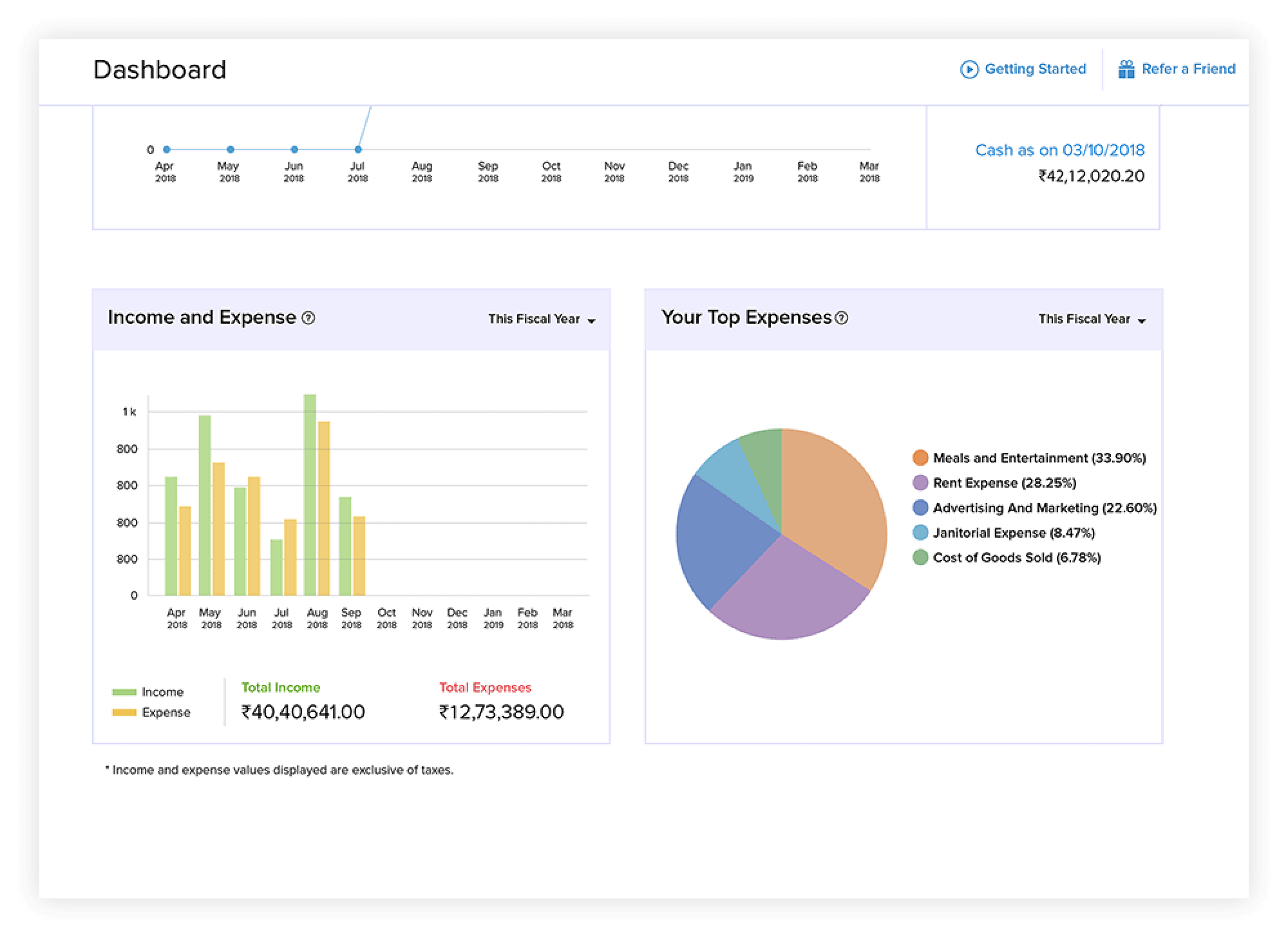Click the Refer a Friend link
This screenshot has height=938, width=1288.
coord(1188,69)
